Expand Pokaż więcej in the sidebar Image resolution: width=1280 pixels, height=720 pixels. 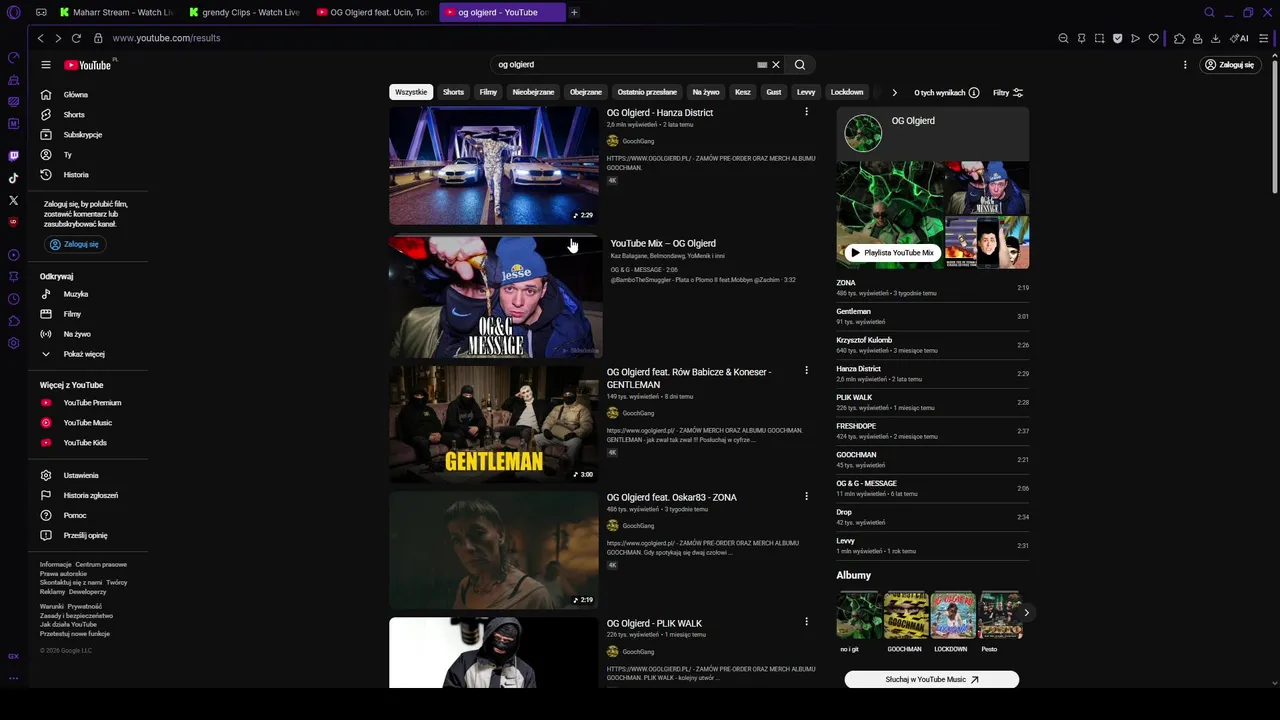coord(88,354)
